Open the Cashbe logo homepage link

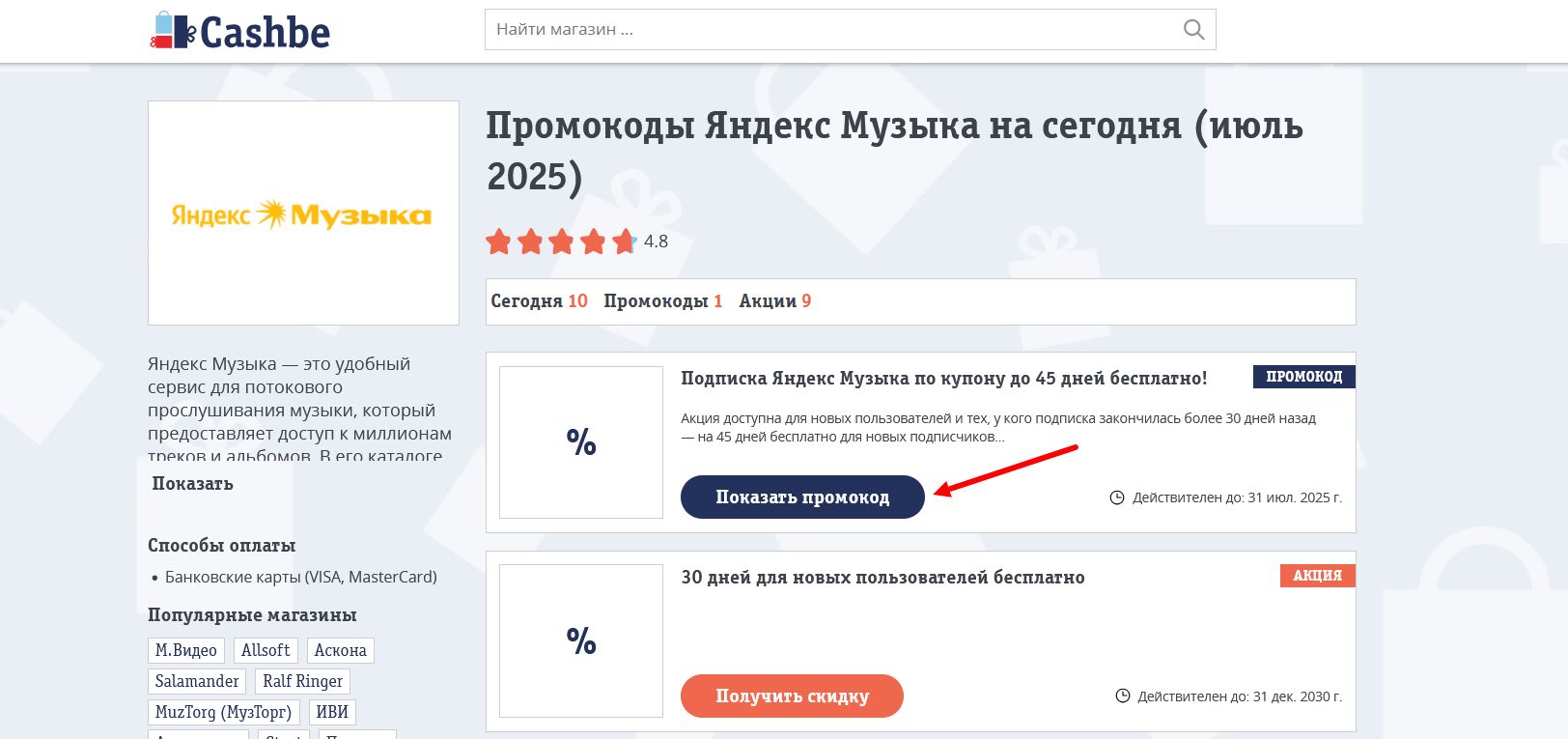(239, 31)
